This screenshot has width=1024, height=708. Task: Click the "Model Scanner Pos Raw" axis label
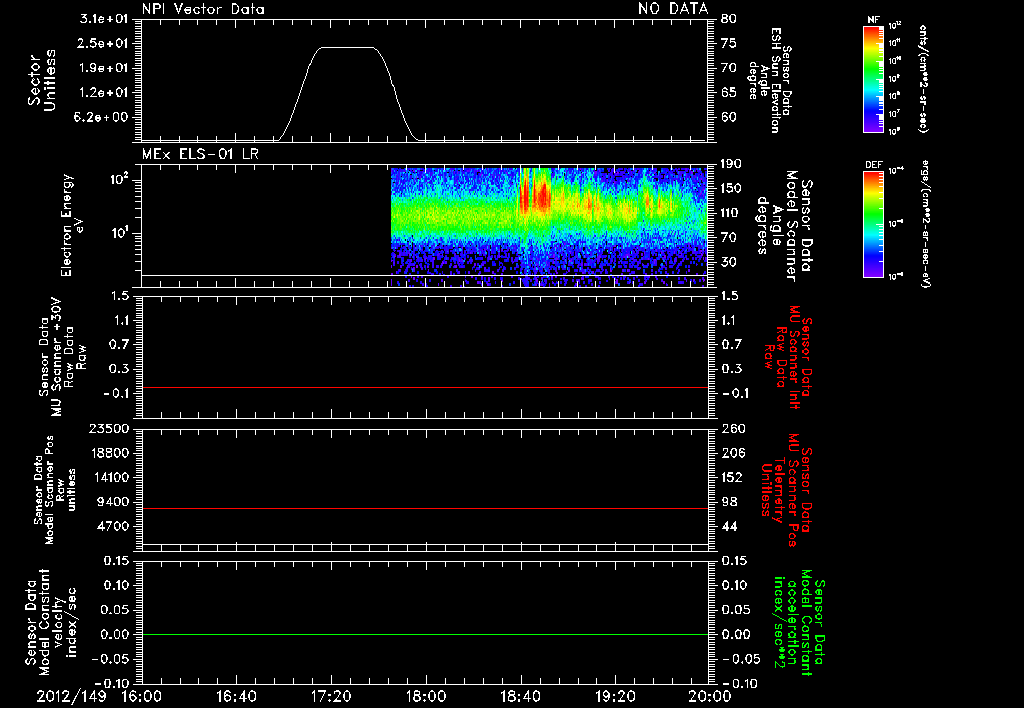pos(55,490)
